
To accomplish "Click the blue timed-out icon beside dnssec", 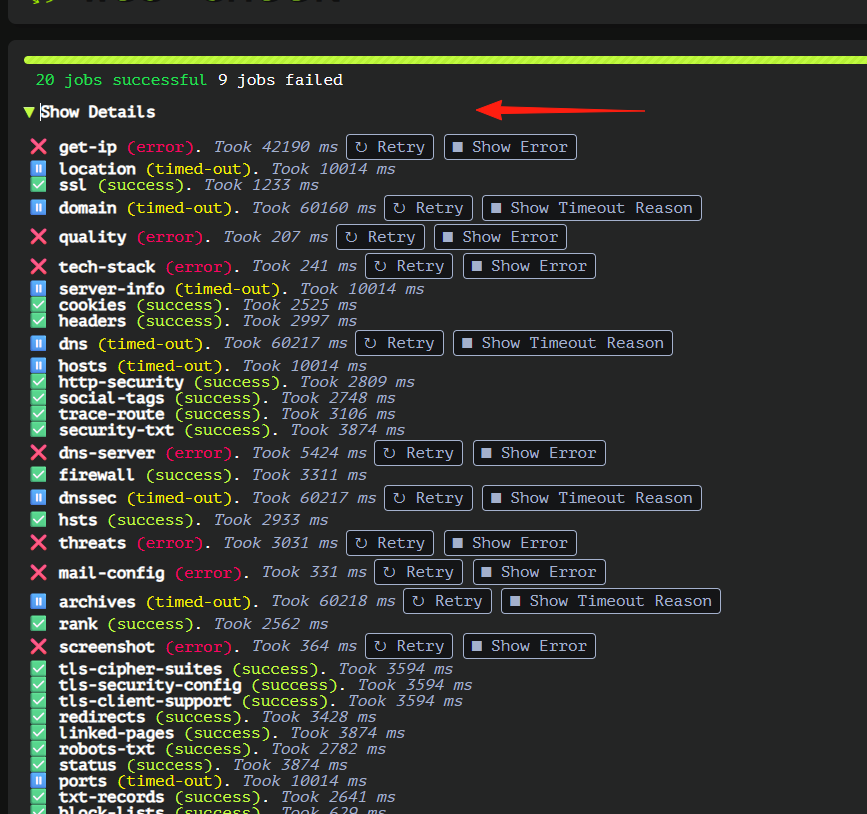I will (x=38, y=498).
